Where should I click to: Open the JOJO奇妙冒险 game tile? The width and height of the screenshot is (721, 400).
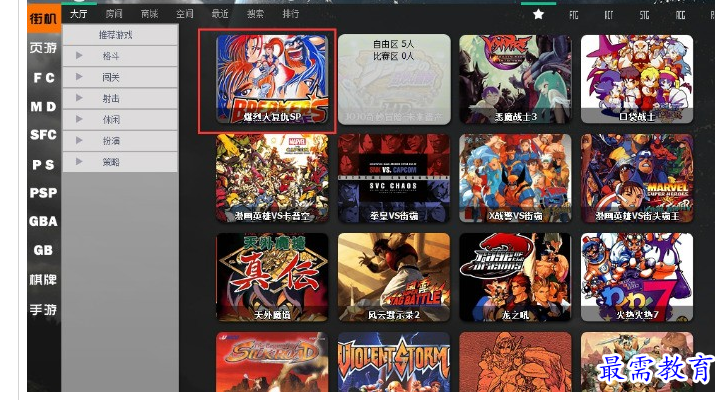coord(394,79)
